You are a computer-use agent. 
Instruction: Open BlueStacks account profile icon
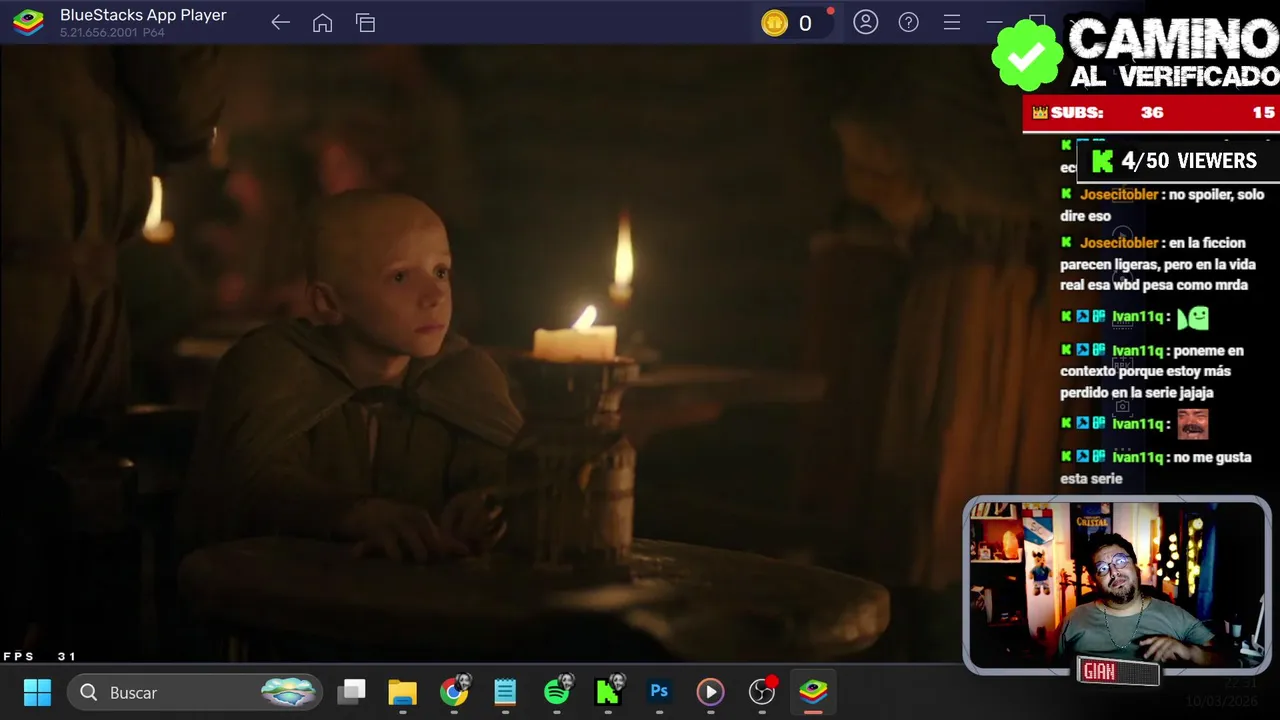[865, 22]
